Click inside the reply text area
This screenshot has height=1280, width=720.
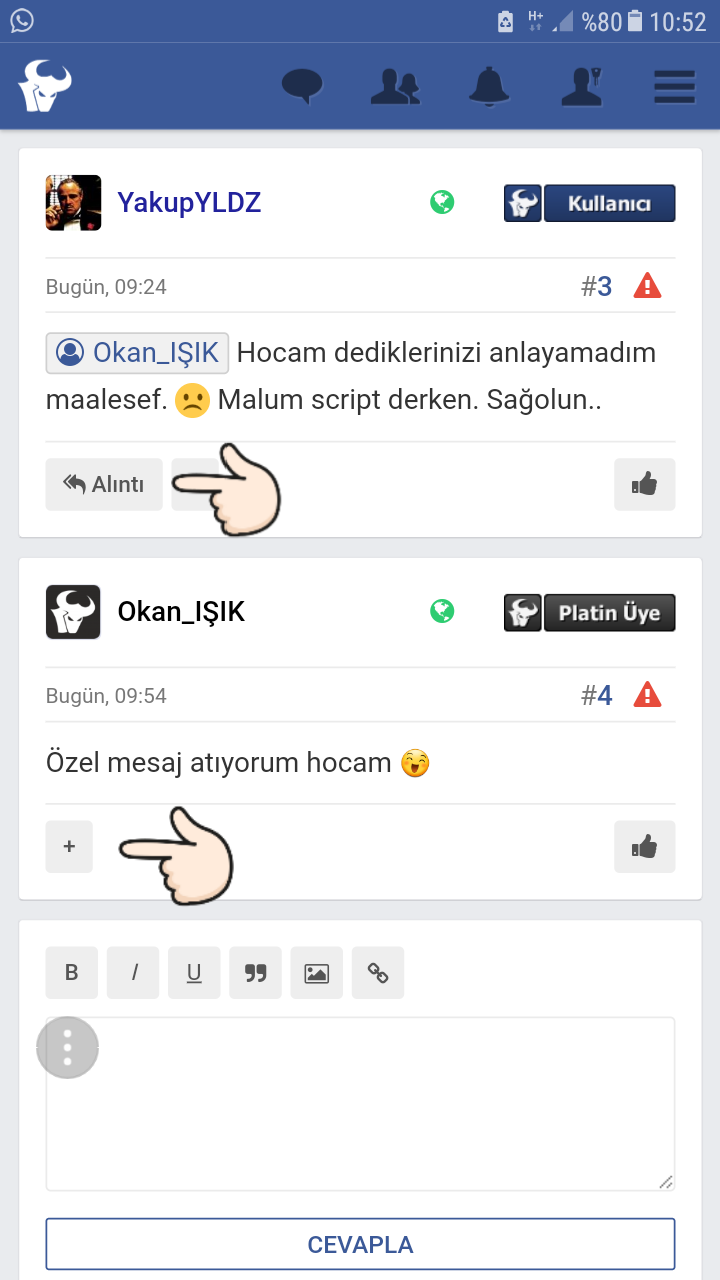tap(360, 1104)
